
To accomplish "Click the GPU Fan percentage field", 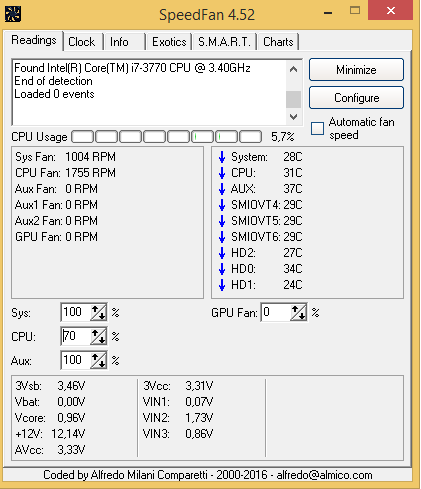I will coord(276,312).
